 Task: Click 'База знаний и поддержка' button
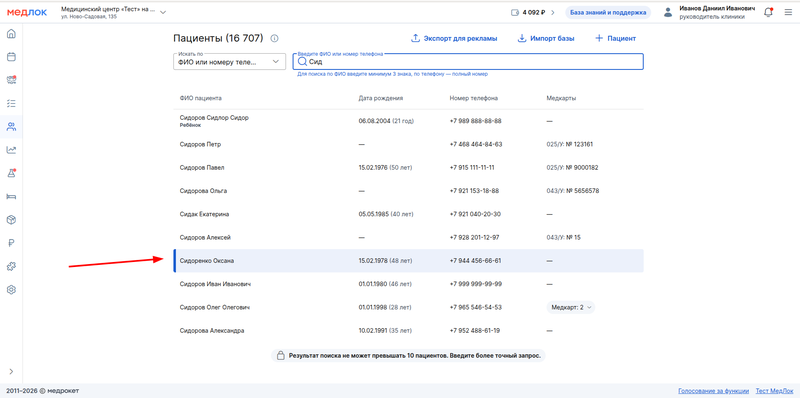(x=608, y=13)
